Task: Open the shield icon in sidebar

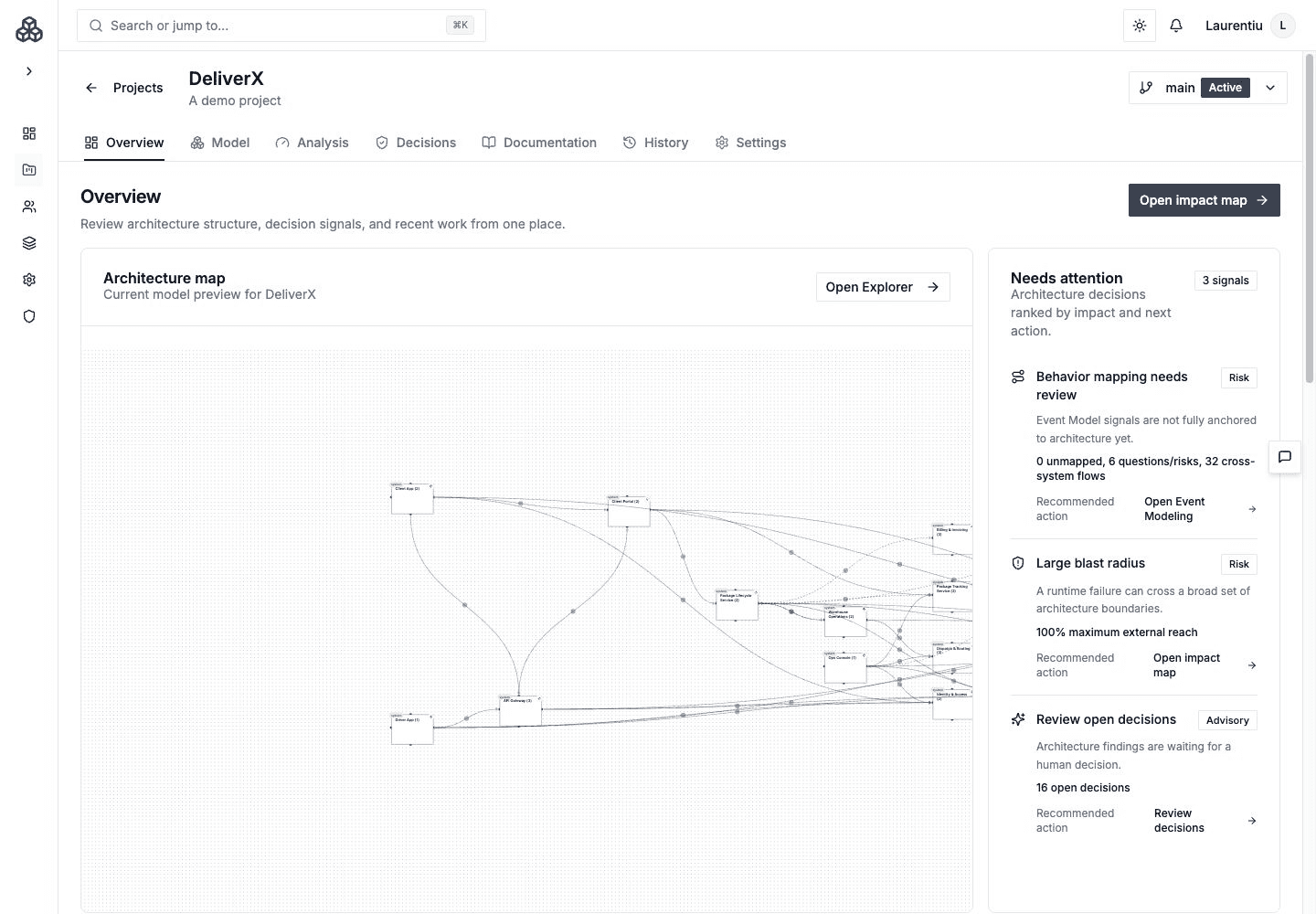Action: (29, 316)
